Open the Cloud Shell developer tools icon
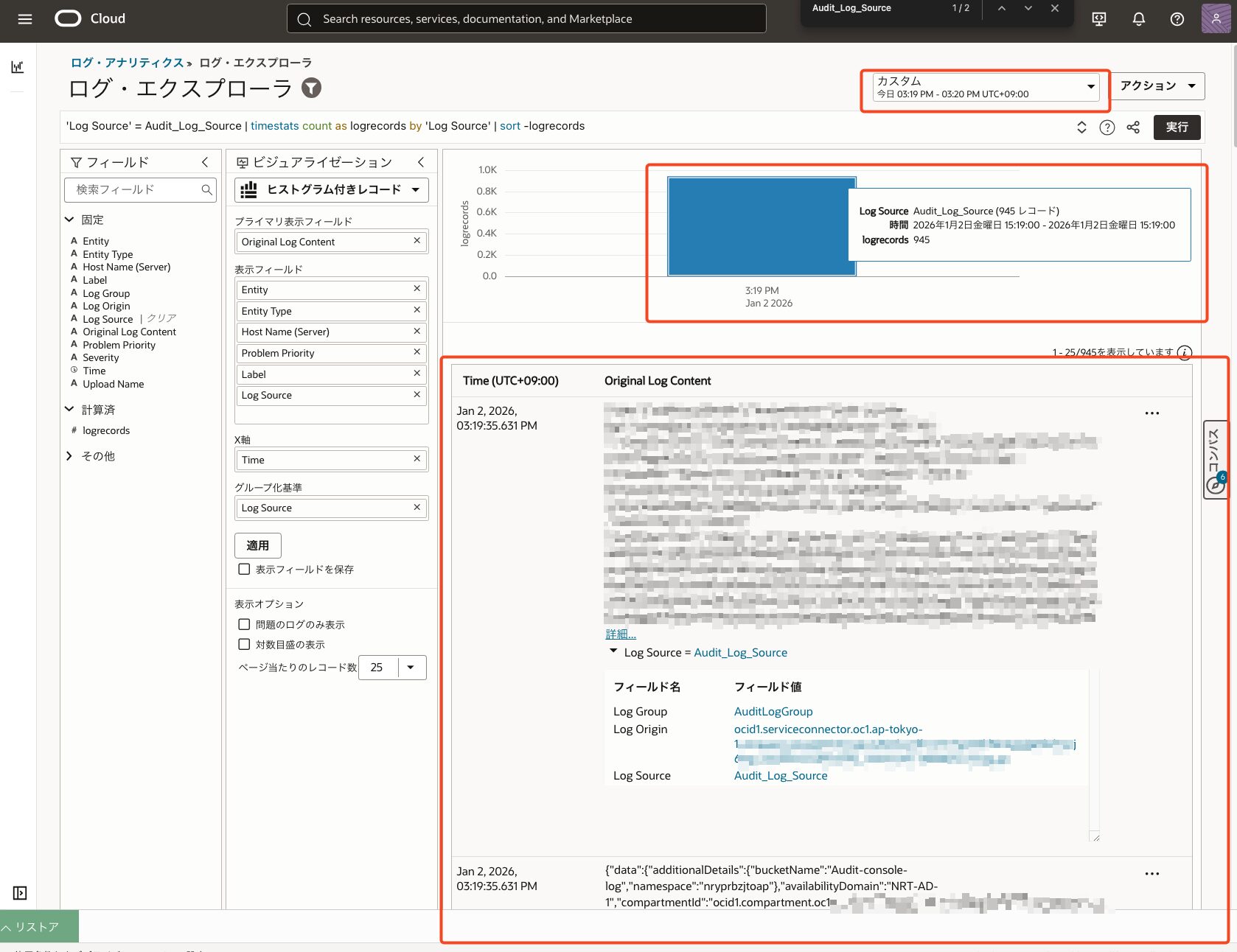The image size is (1237, 952). coord(1098,19)
